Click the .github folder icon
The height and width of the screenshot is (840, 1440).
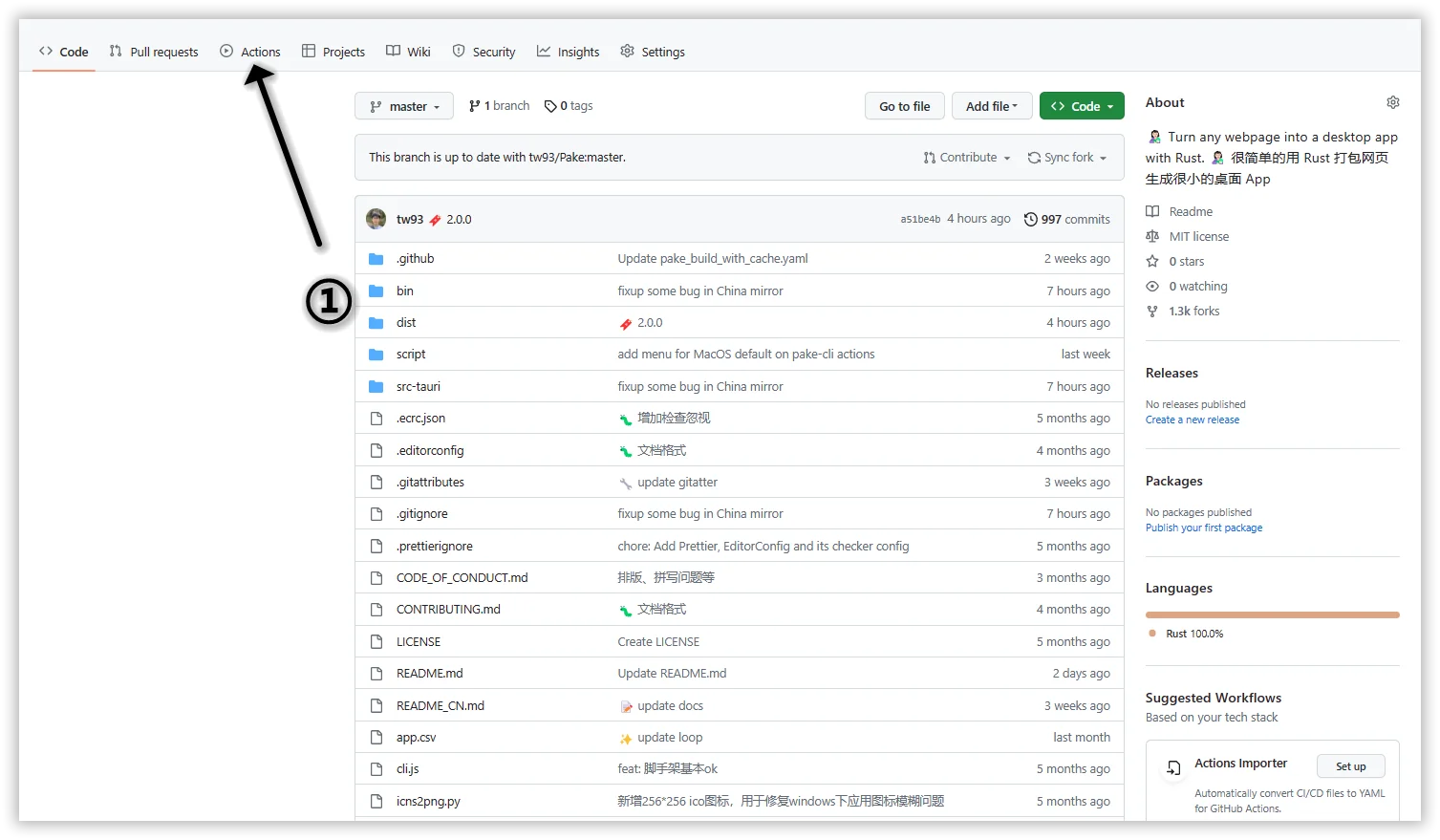coord(376,259)
